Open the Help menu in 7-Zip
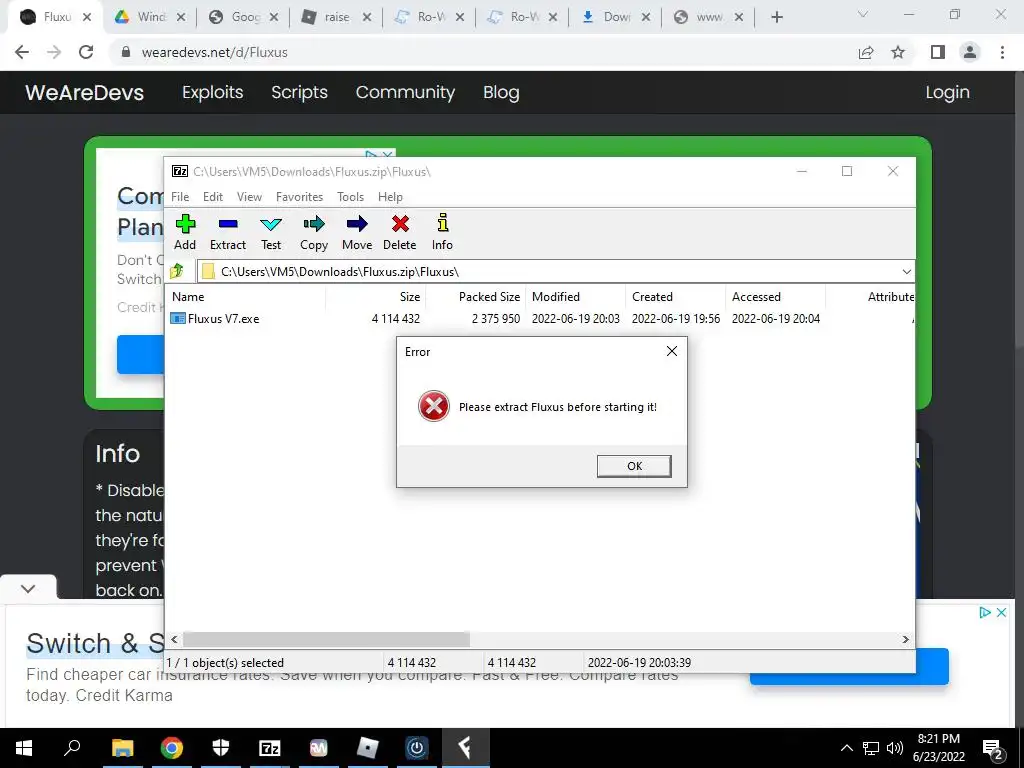 pos(390,197)
